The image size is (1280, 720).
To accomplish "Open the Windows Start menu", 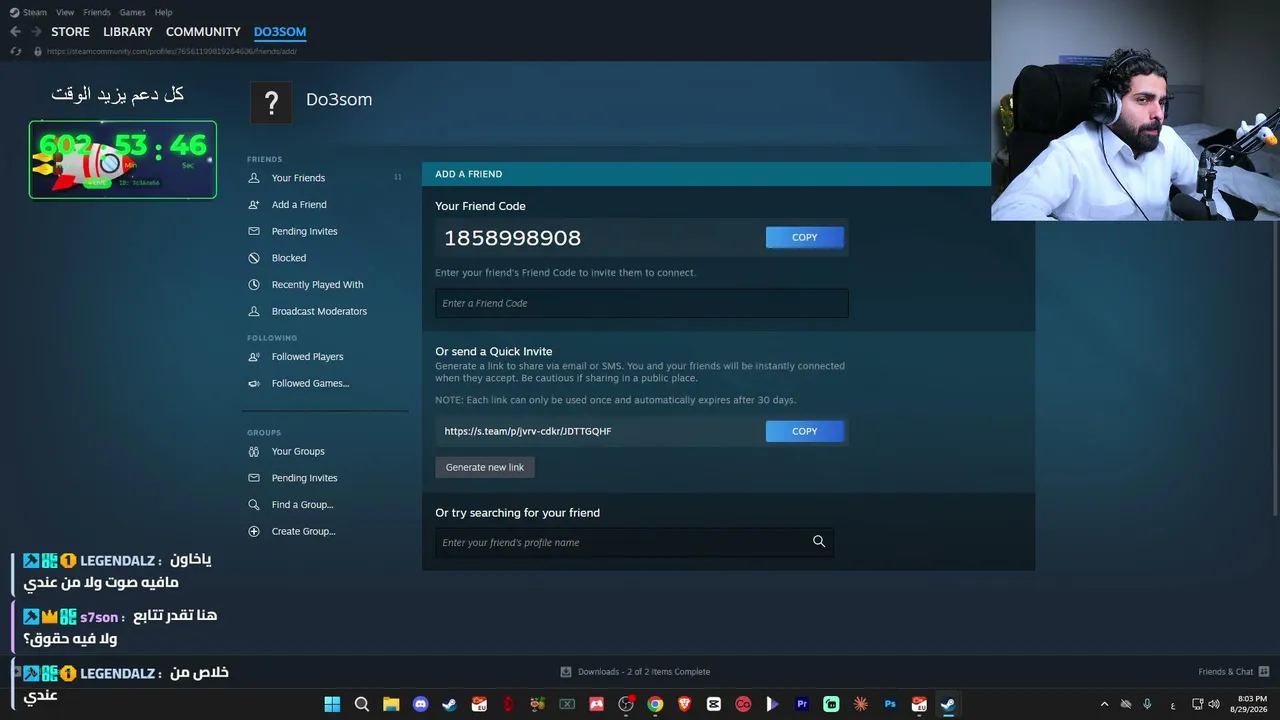I will [x=332, y=704].
